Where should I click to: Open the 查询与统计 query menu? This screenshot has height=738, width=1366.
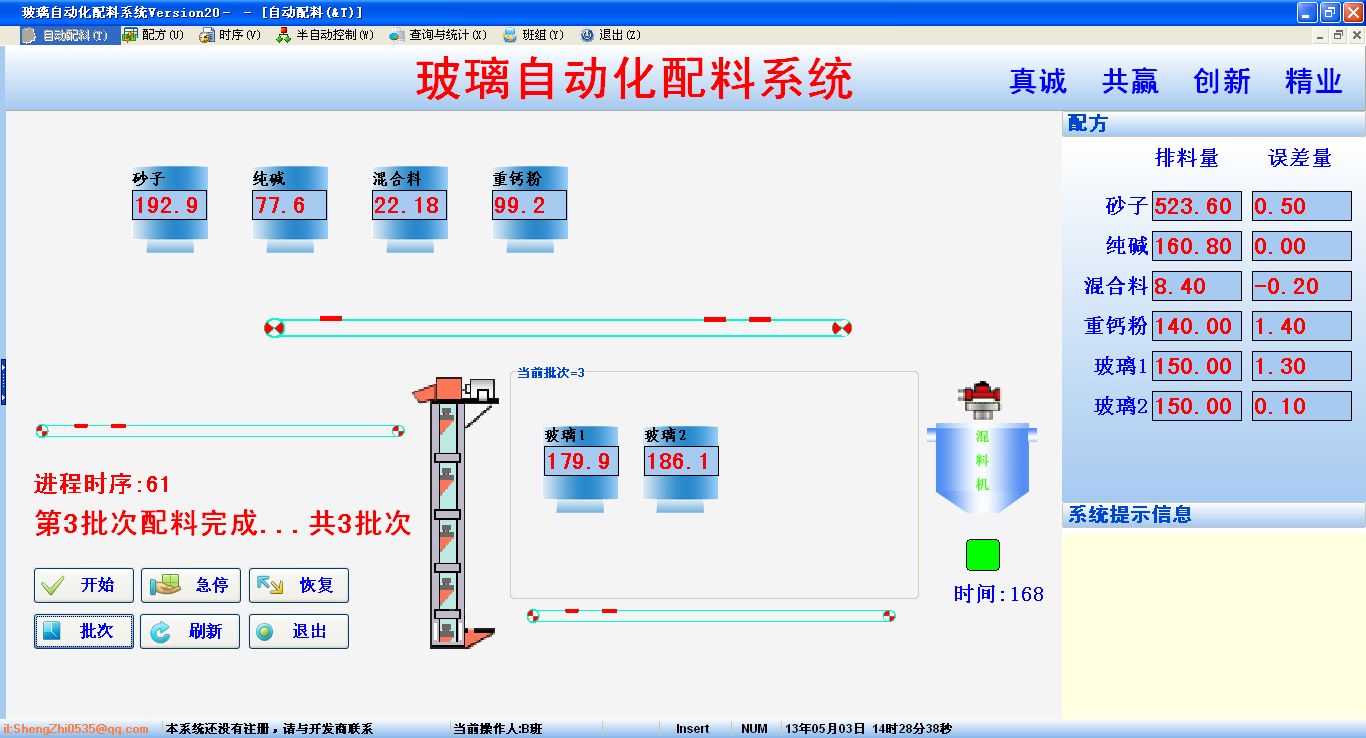click(x=438, y=35)
